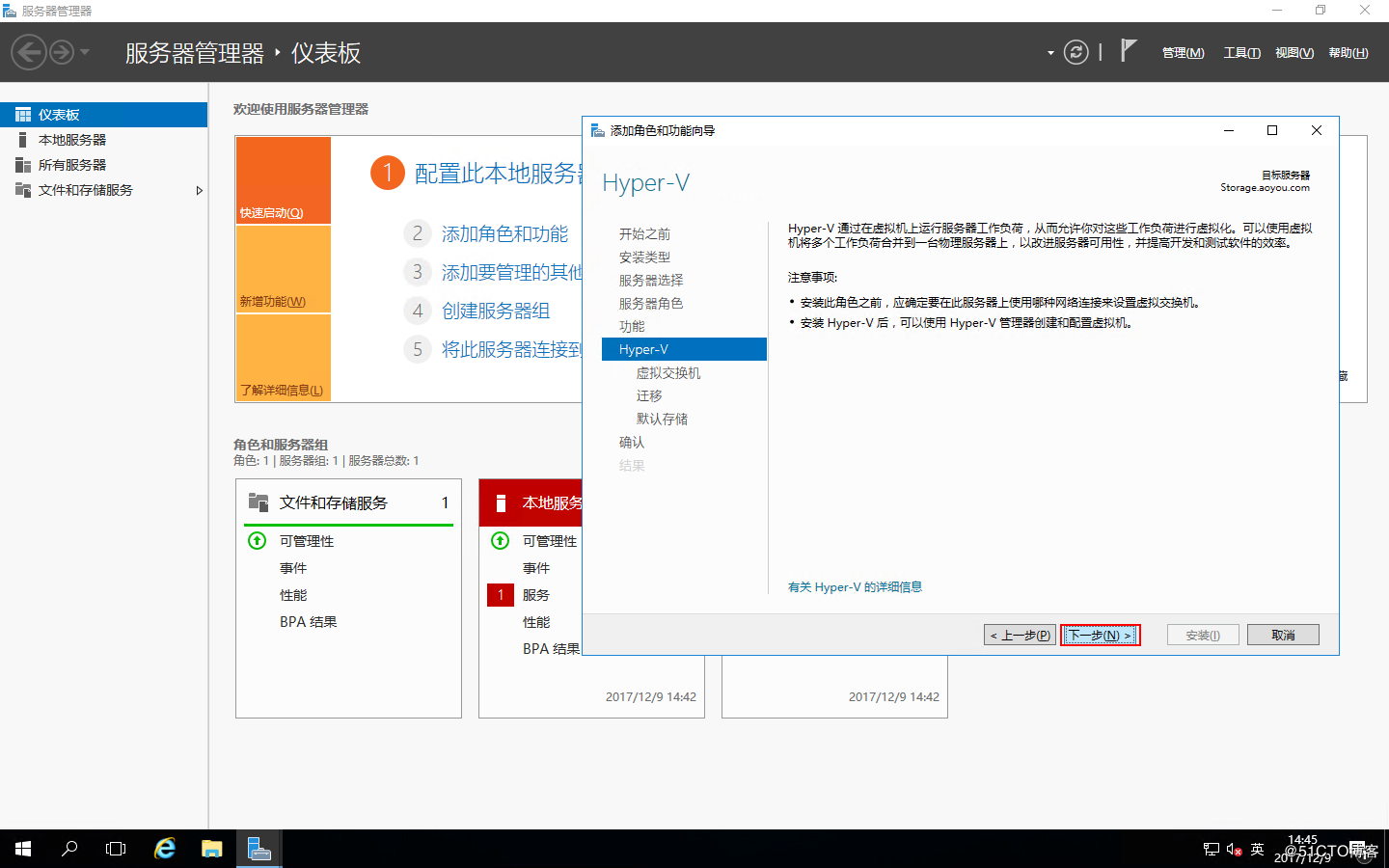
Task: Click the 文件和存储服务 tile folder icon
Action: tap(259, 502)
